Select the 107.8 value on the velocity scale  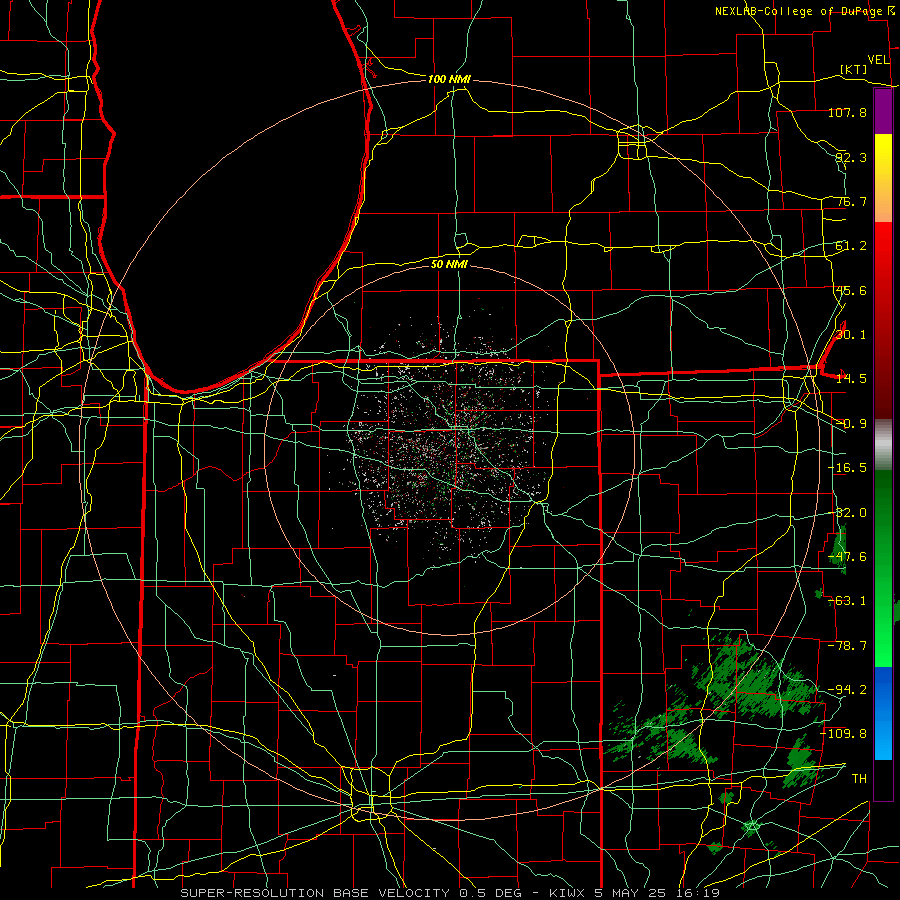[x=847, y=112]
